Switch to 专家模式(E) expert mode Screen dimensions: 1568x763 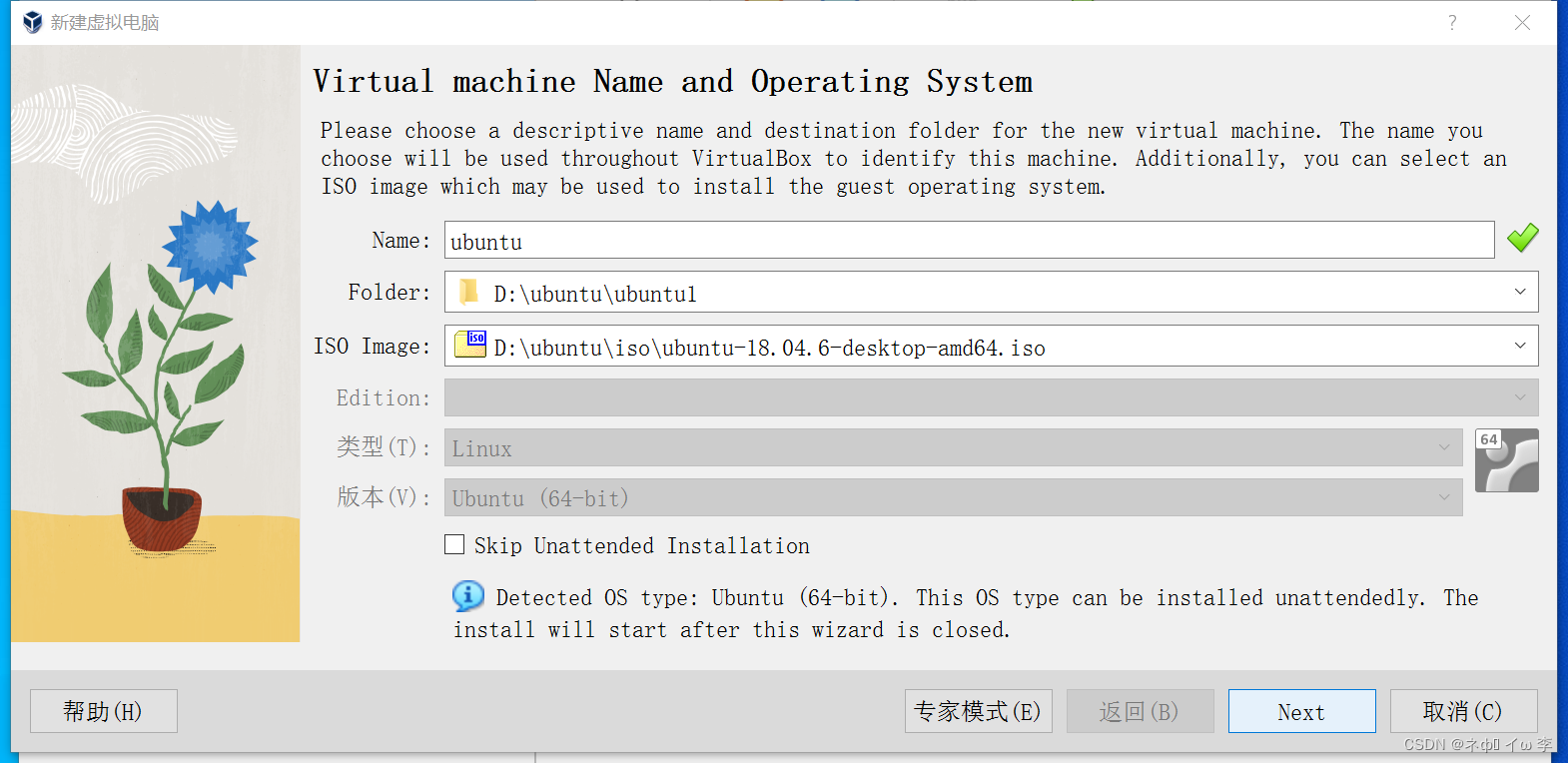[979, 711]
